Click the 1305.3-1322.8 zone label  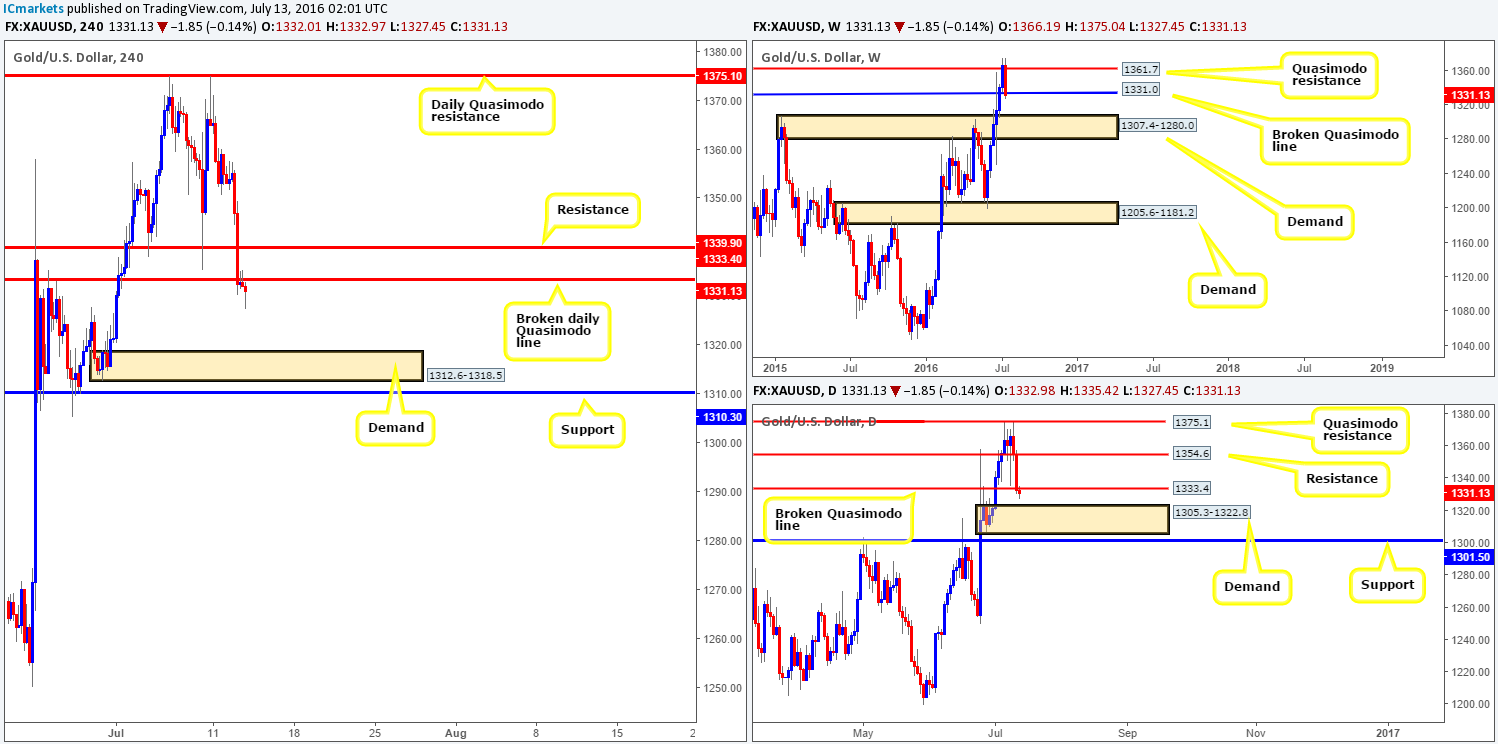click(x=1211, y=511)
